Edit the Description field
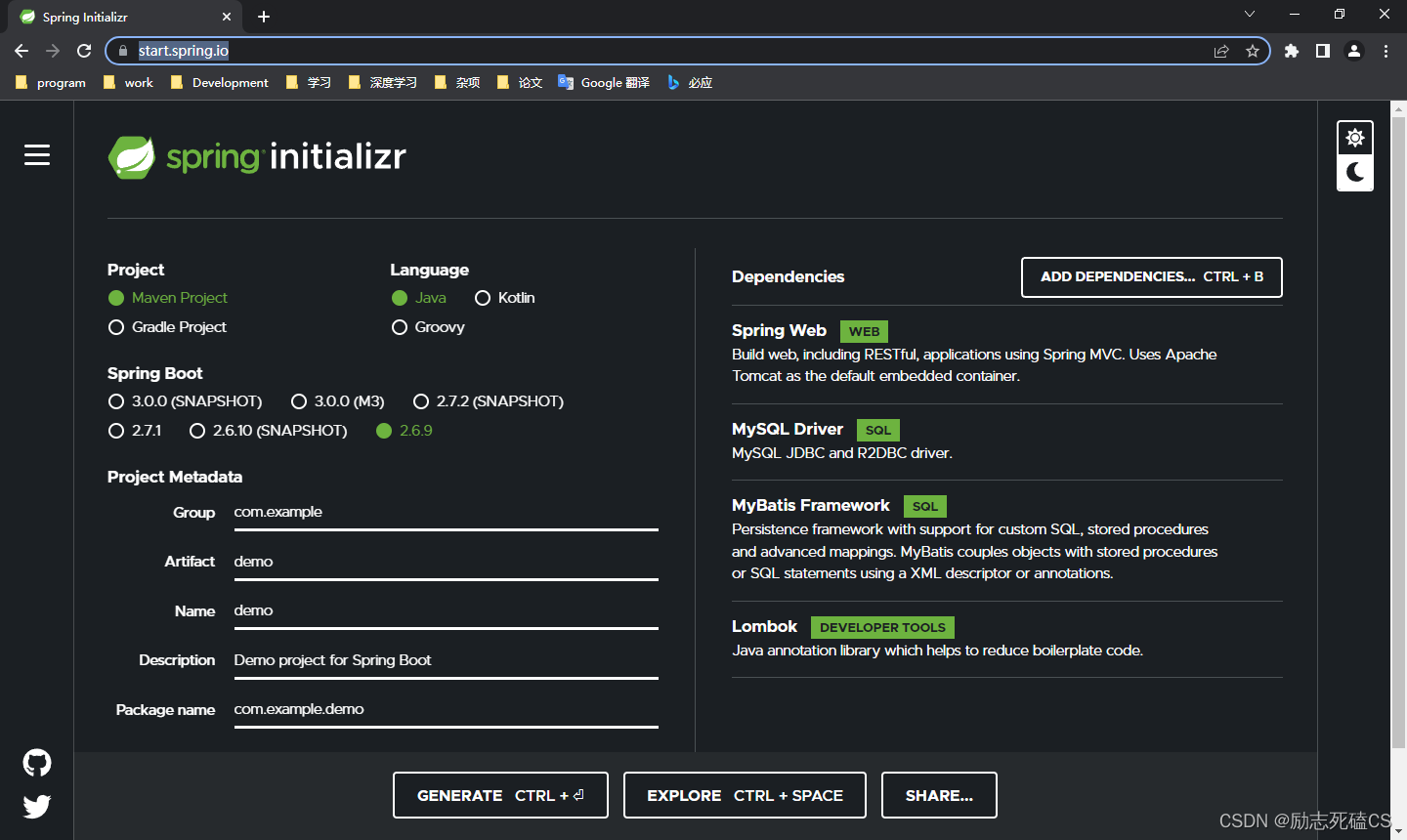Image resolution: width=1407 pixels, height=840 pixels. [446, 661]
